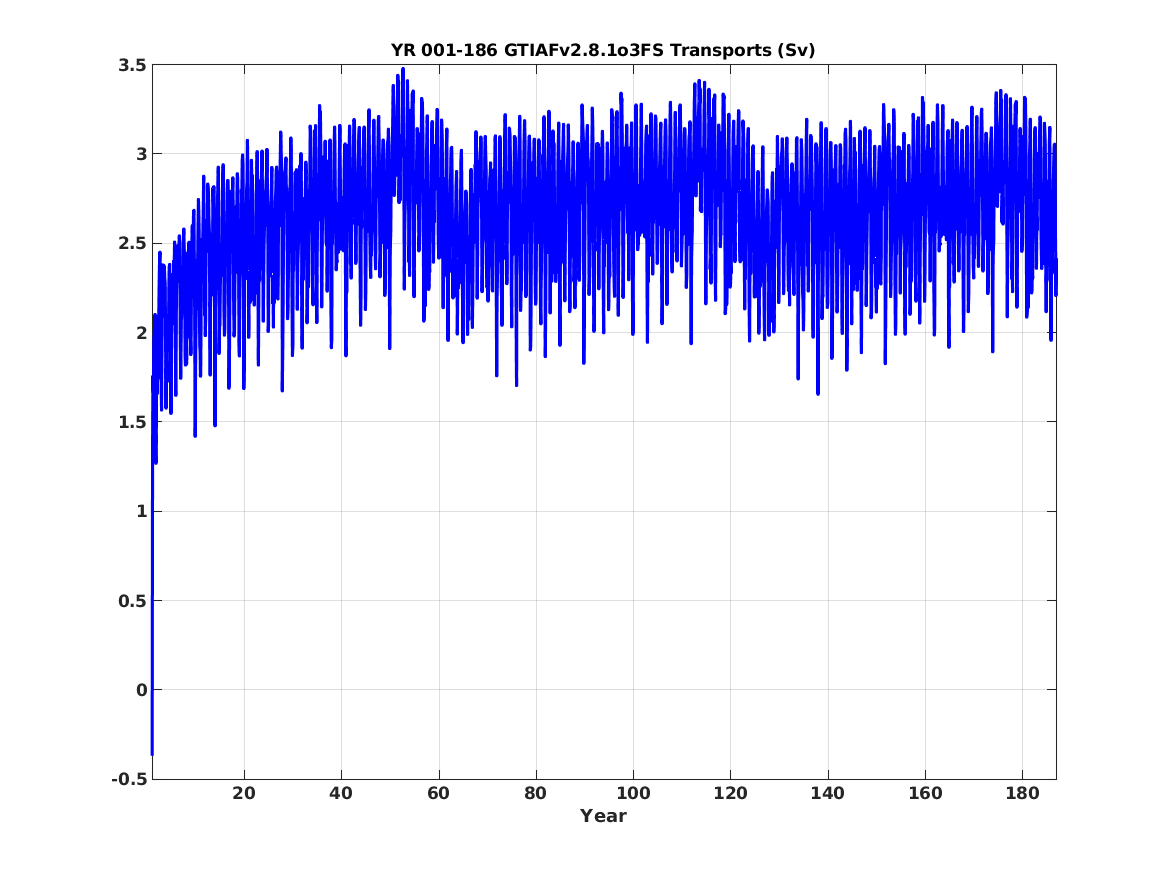
Task: Click the x-axis tick label '60'
Action: 438,794
